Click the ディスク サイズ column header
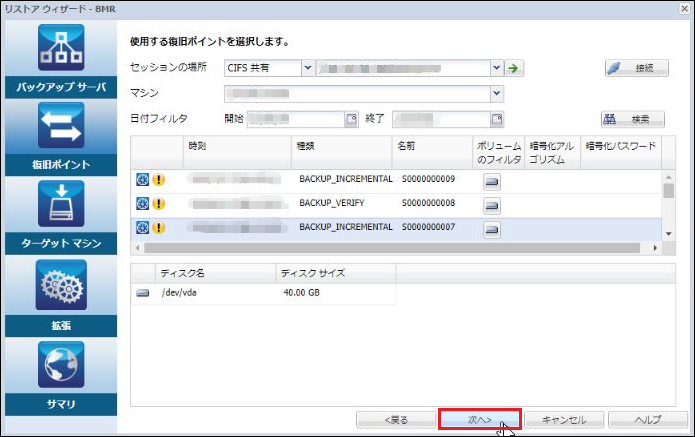The width and height of the screenshot is (695, 437). pyautogui.click(x=336, y=273)
